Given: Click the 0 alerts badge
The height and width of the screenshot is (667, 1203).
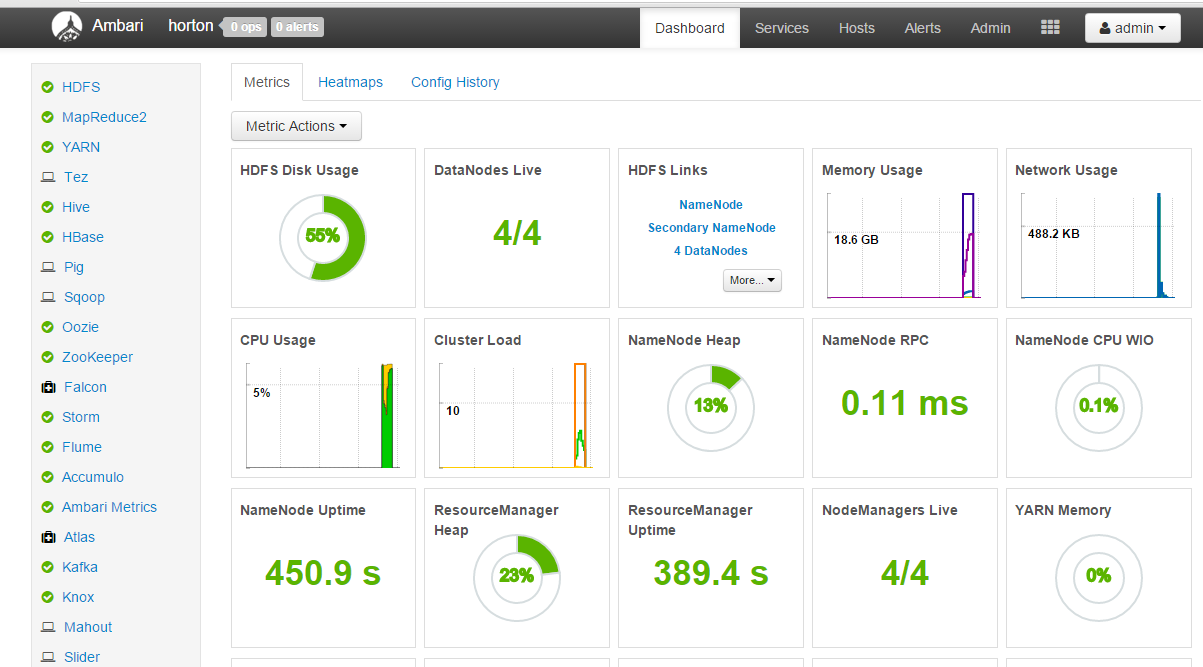Looking at the screenshot, I should click(x=298, y=27).
